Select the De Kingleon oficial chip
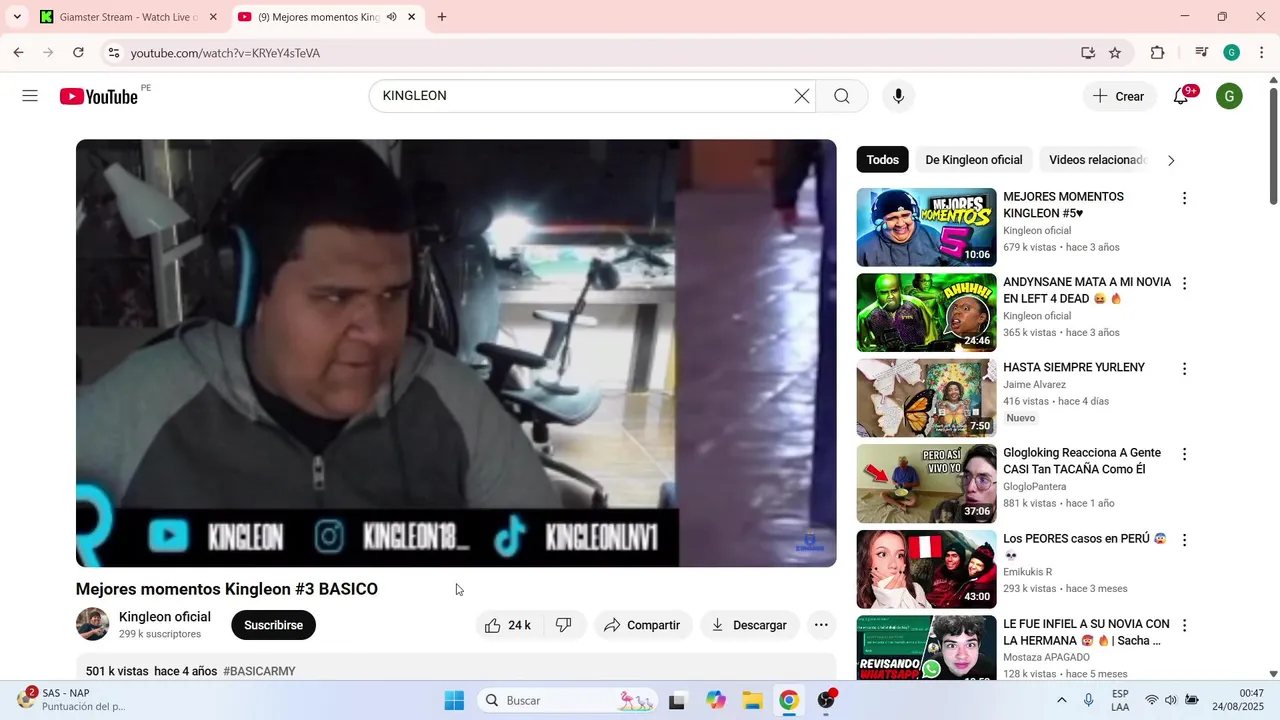Viewport: 1280px width, 720px height. coord(974,160)
